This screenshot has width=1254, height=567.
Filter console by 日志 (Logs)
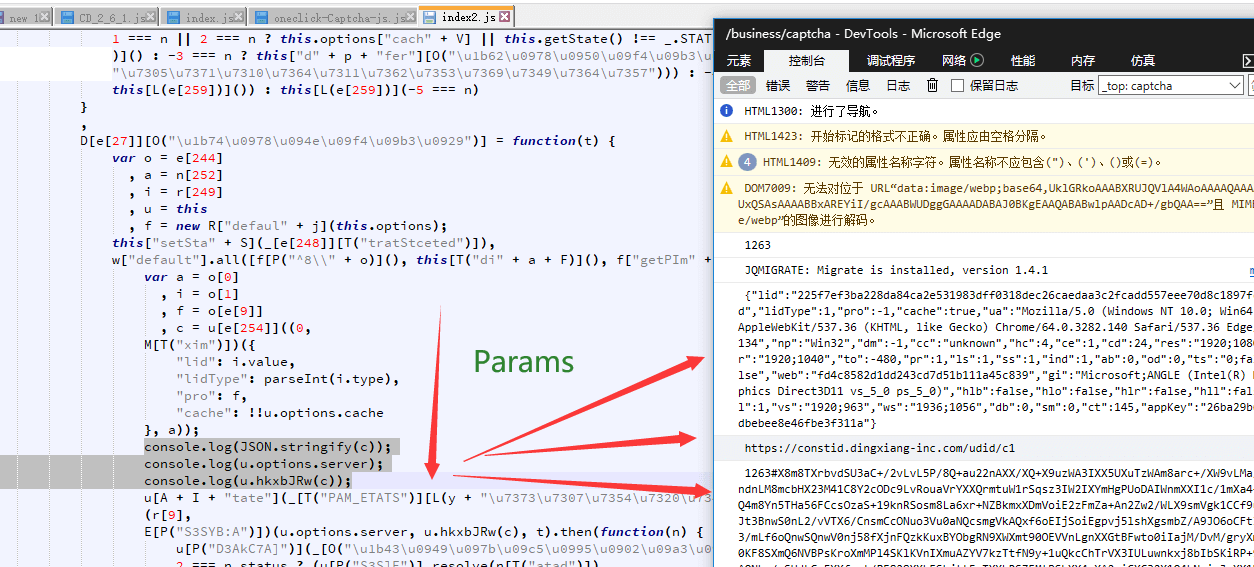898,86
